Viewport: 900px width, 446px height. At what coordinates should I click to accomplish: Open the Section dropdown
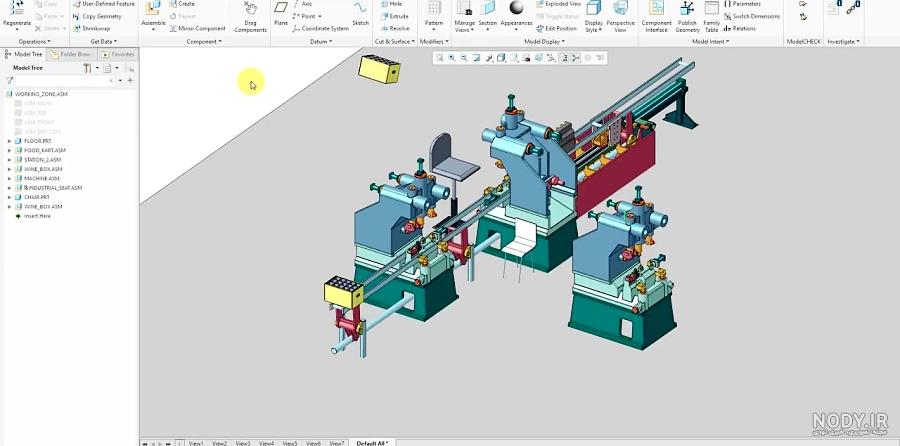[x=487, y=26]
